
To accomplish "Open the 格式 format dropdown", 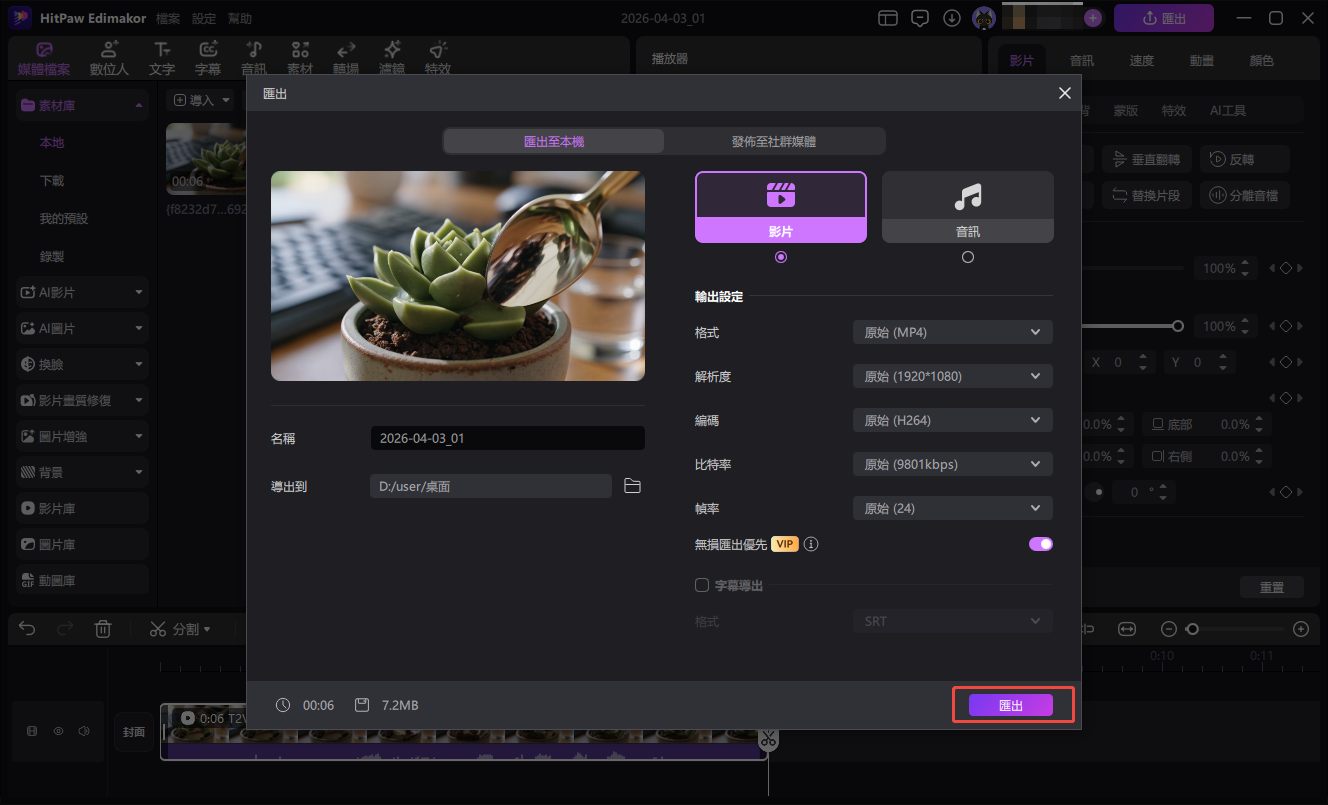I will coord(950,331).
